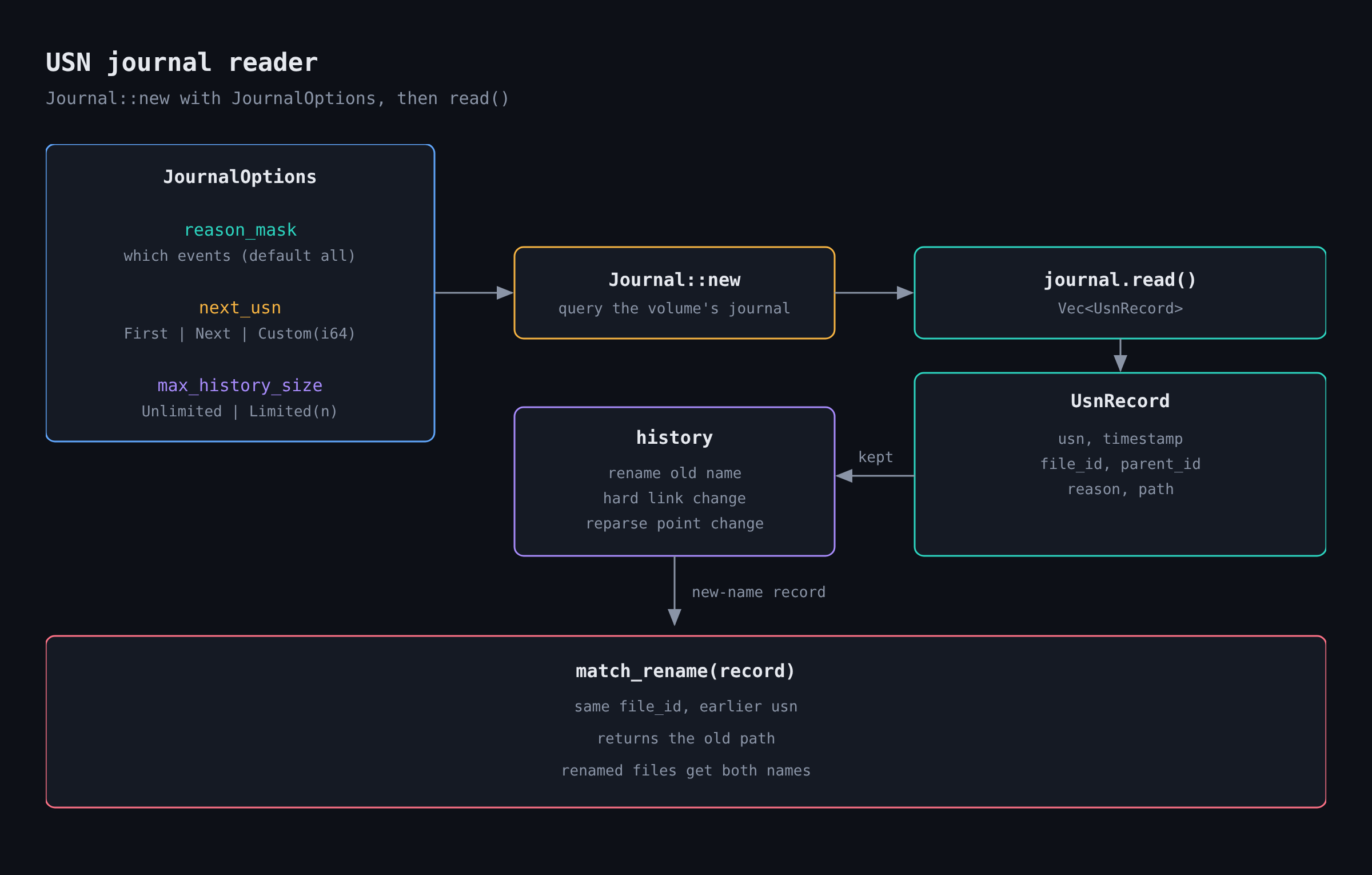Viewport: 1372px width, 875px height.
Task: Click the JournalOptions heading
Action: point(240,177)
